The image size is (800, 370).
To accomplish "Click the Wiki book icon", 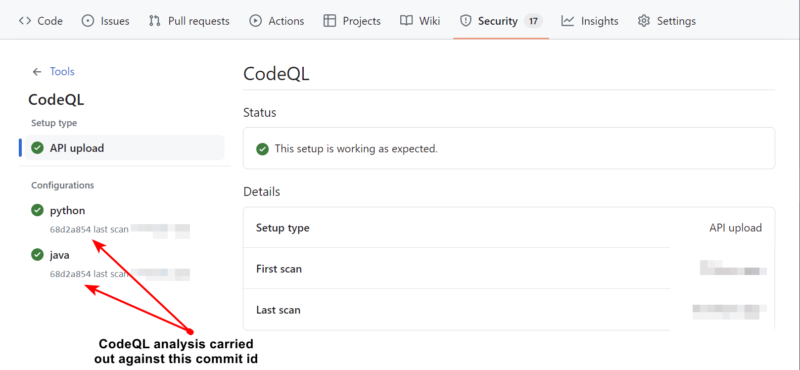I will [x=406, y=21].
